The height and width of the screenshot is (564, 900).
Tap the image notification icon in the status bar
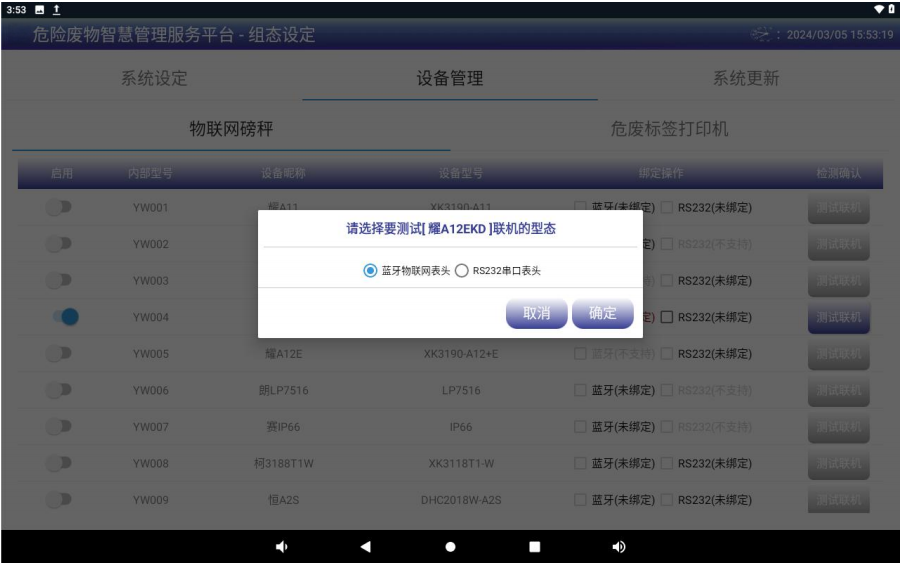coord(40,9)
